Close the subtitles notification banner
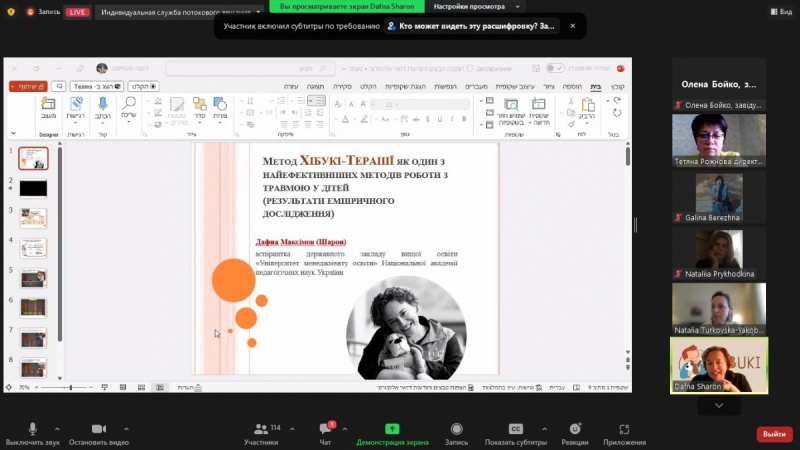 (572, 26)
